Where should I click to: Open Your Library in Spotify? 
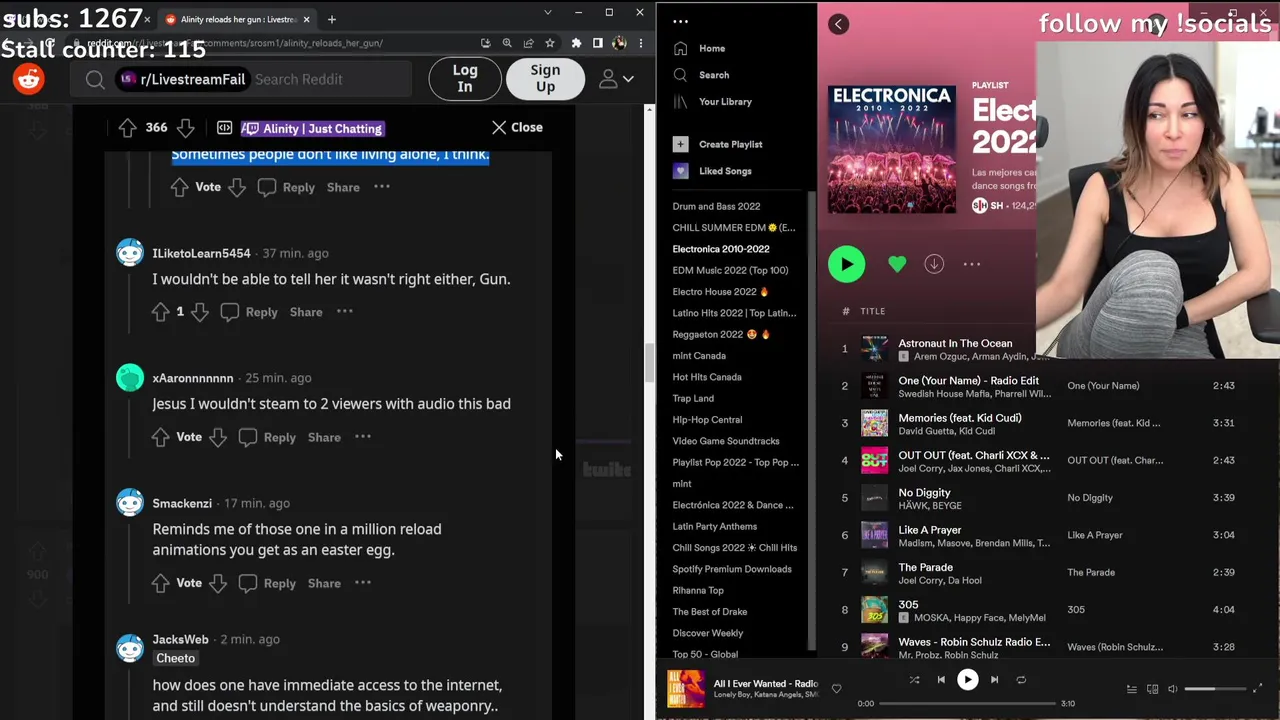pyautogui.click(x=713, y=102)
